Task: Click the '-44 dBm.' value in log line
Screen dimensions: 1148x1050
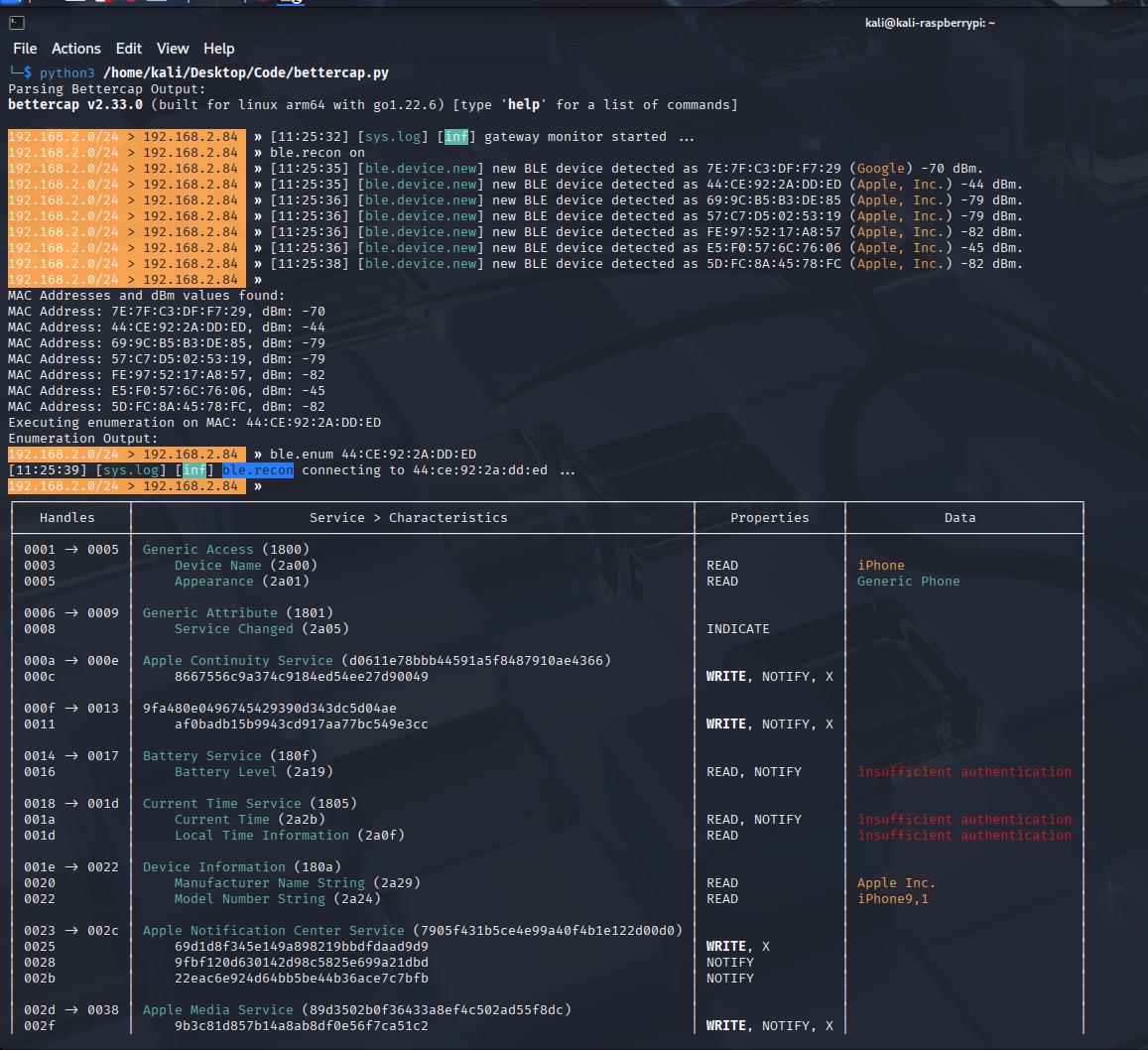Action: (x=991, y=185)
